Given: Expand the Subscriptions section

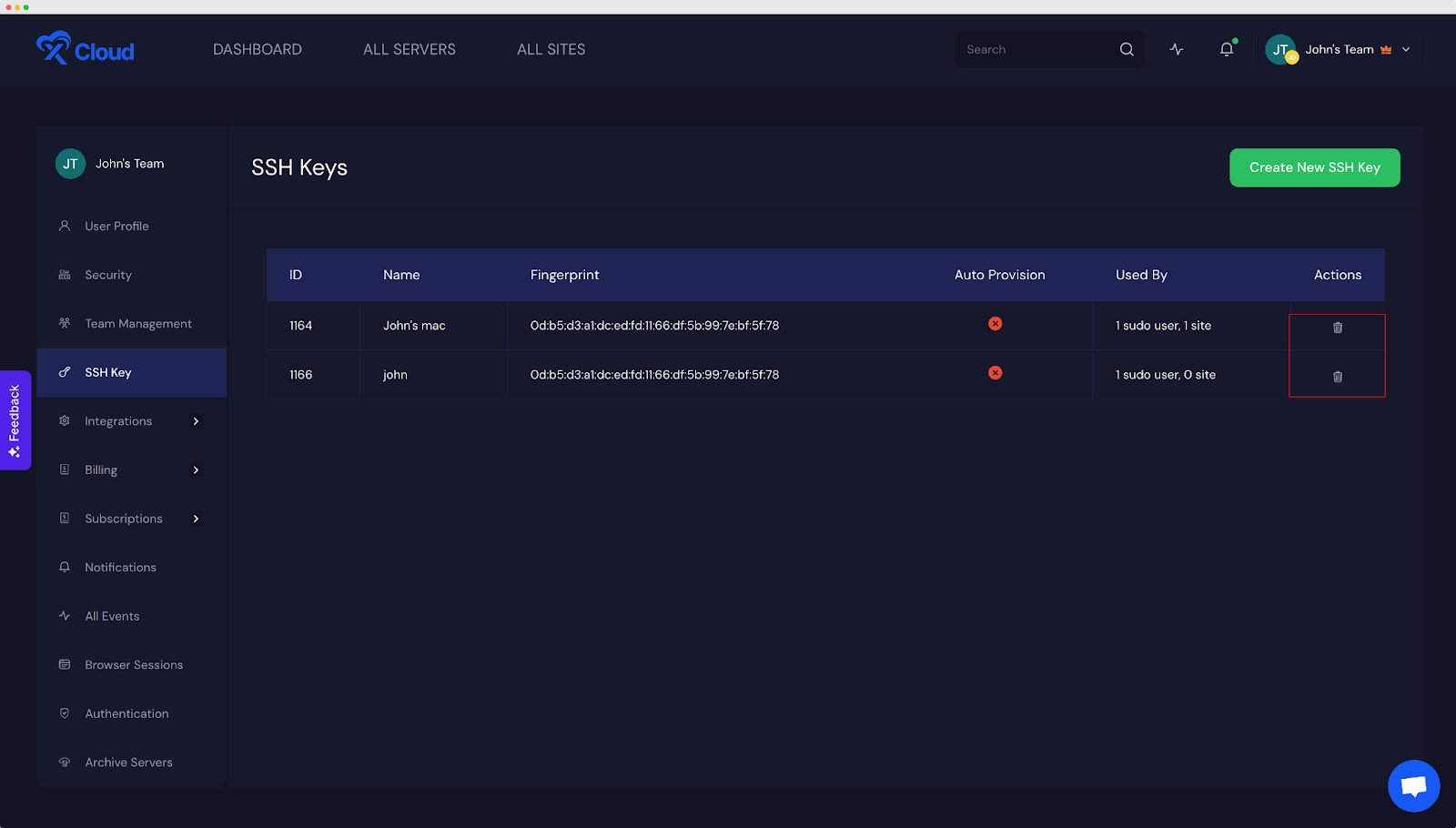Looking at the screenshot, I should 196,518.
